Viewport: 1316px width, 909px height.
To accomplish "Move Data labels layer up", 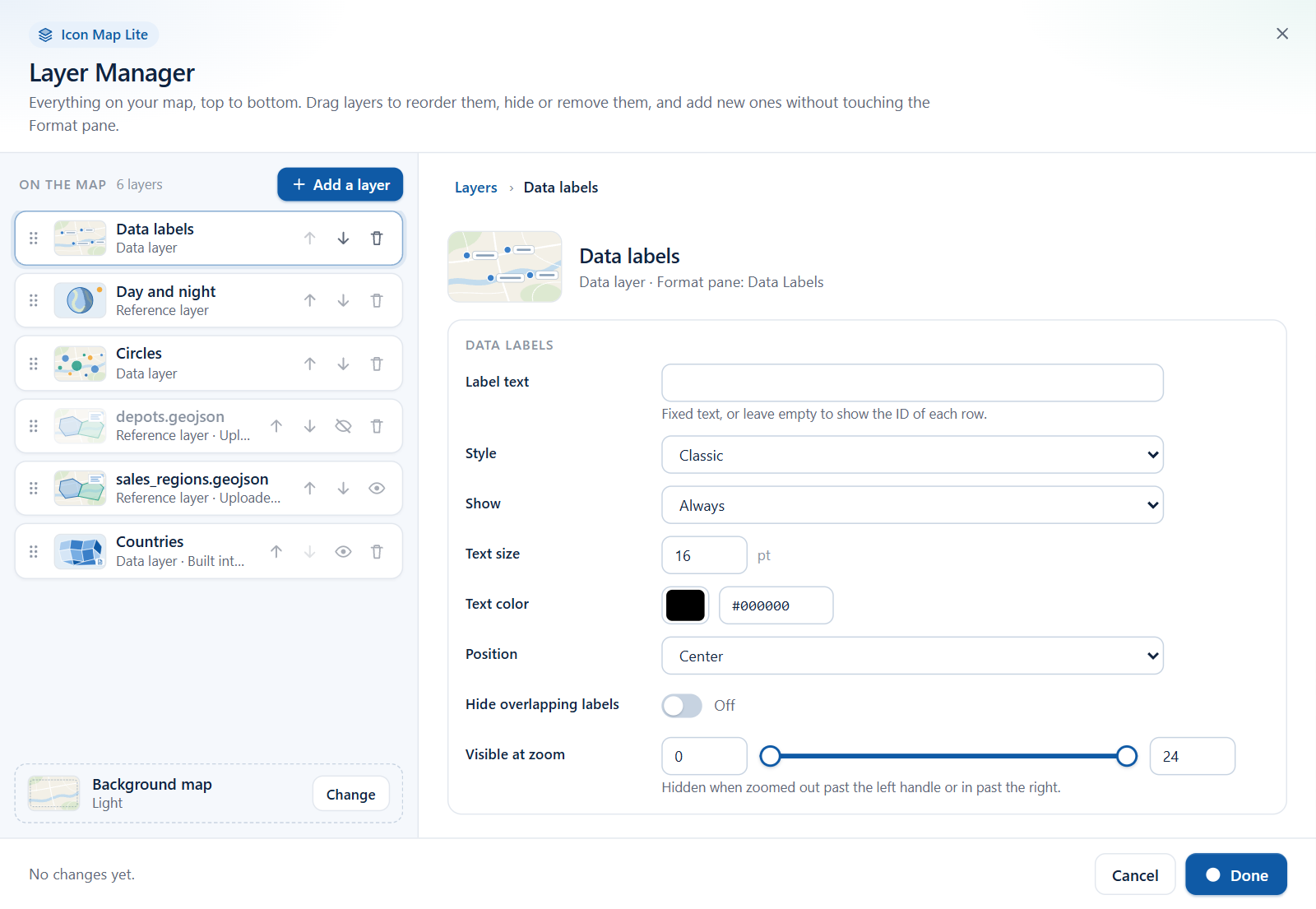I will tap(310, 239).
